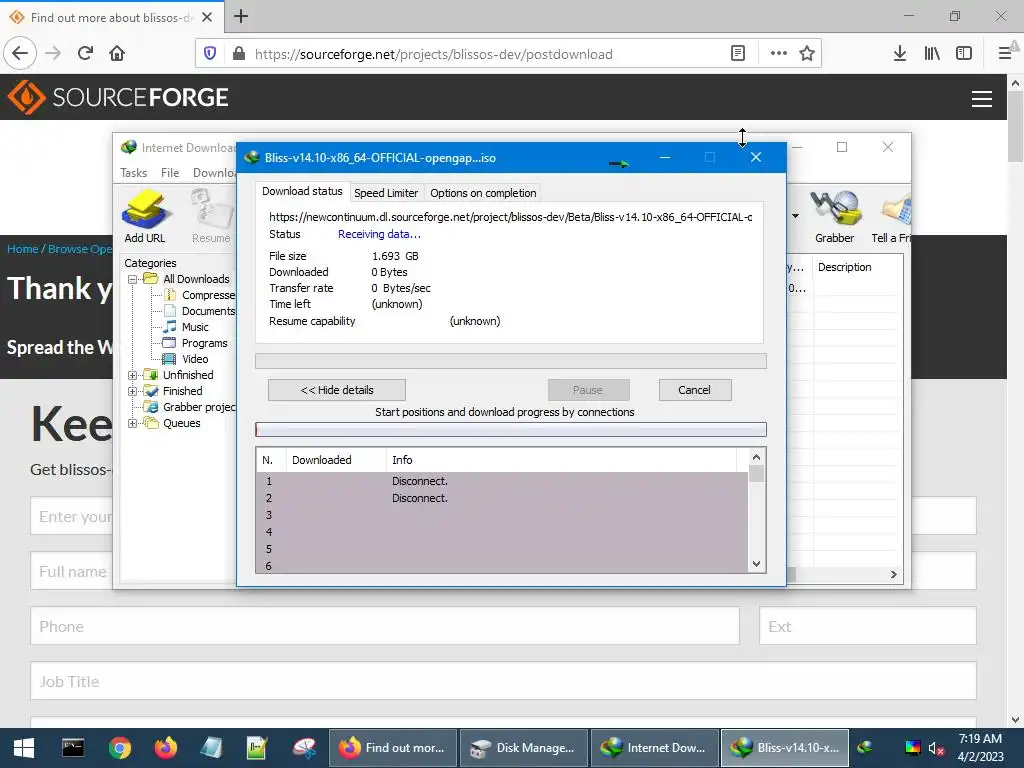The width and height of the screenshot is (1024, 768).
Task: Switch to Internet Download Manager taskbar window
Action: point(654,748)
